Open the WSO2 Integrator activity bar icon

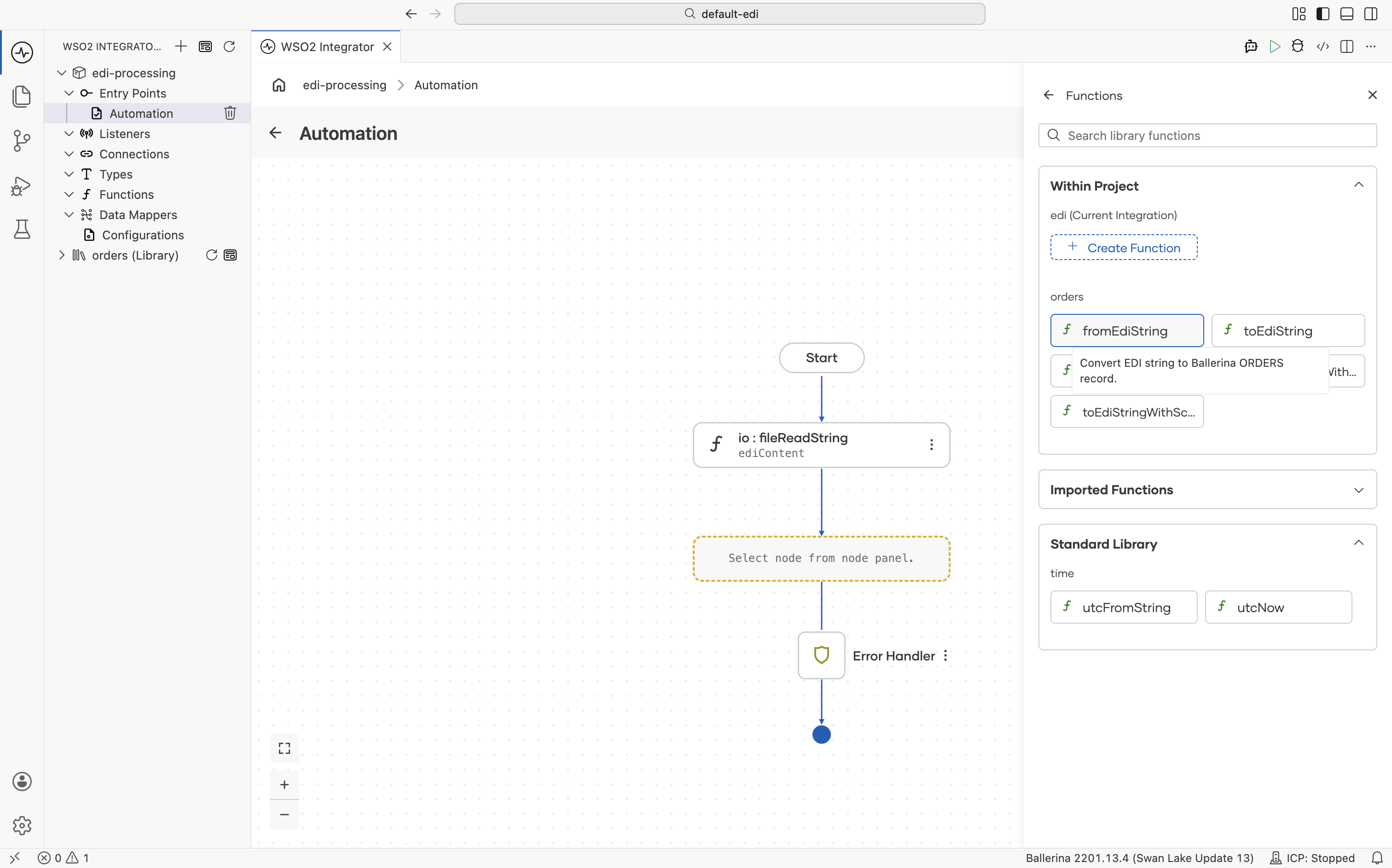[22, 52]
